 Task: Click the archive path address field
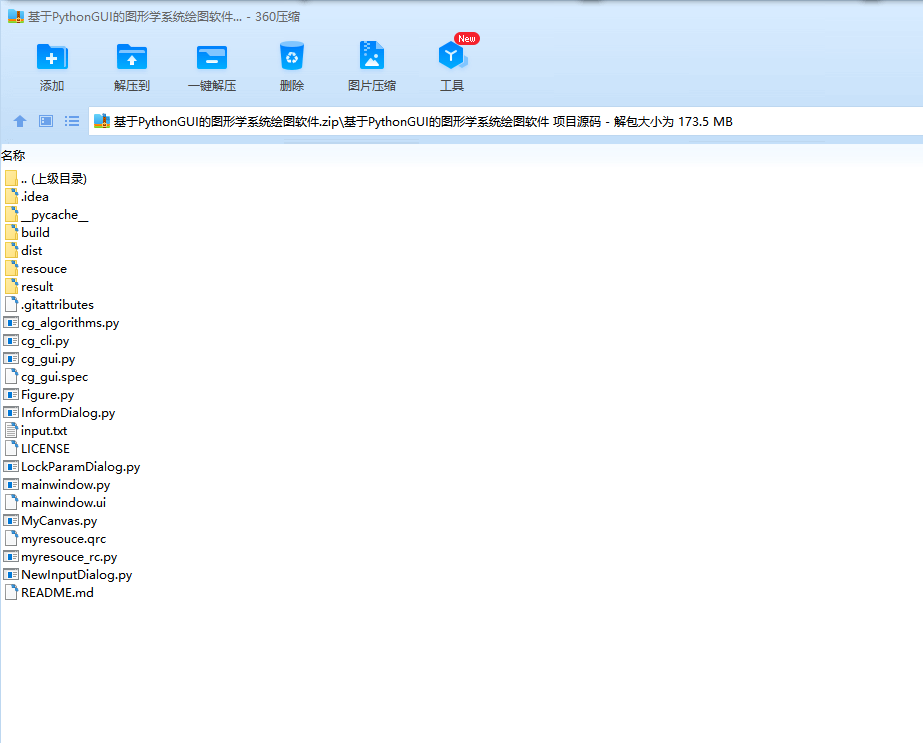[505, 121]
